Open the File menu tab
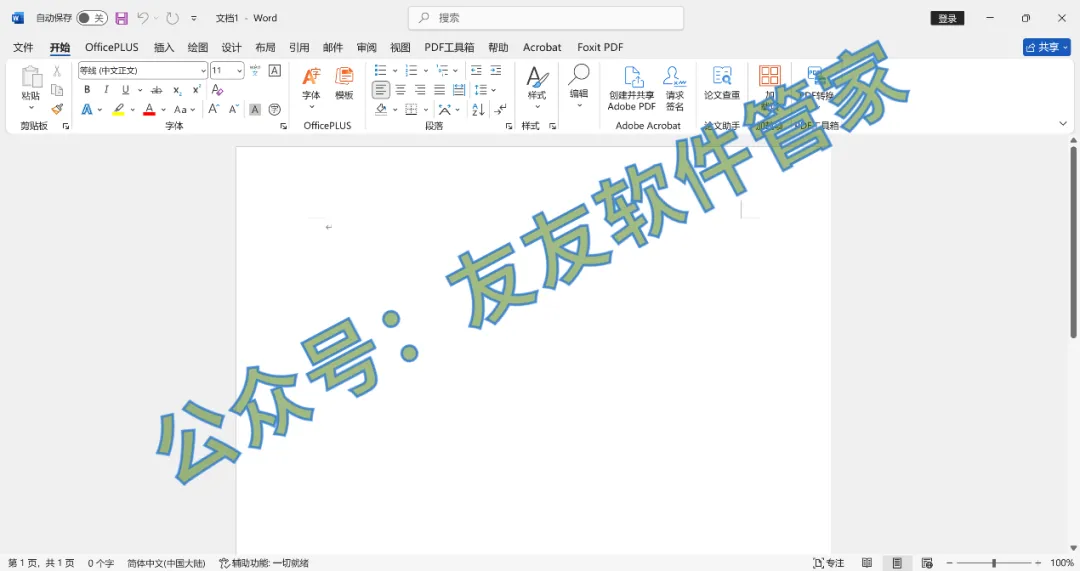 pyautogui.click(x=23, y=48)
